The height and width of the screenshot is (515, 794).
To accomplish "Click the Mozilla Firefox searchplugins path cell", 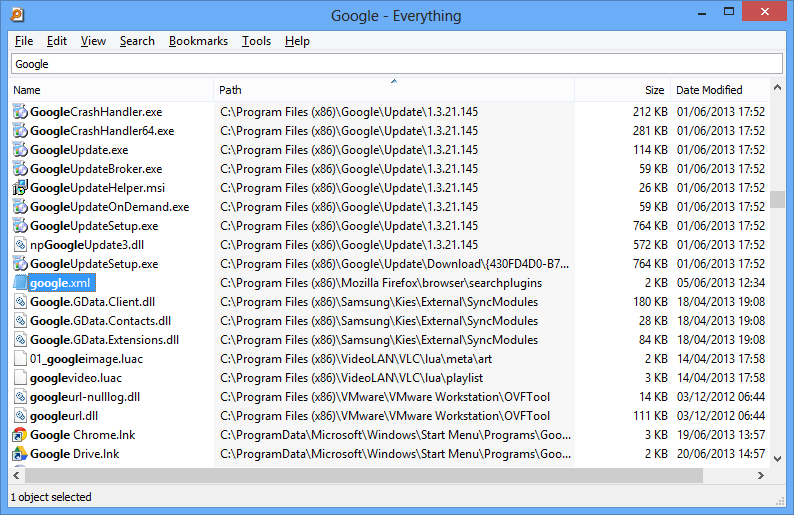I will coord(381,283).
